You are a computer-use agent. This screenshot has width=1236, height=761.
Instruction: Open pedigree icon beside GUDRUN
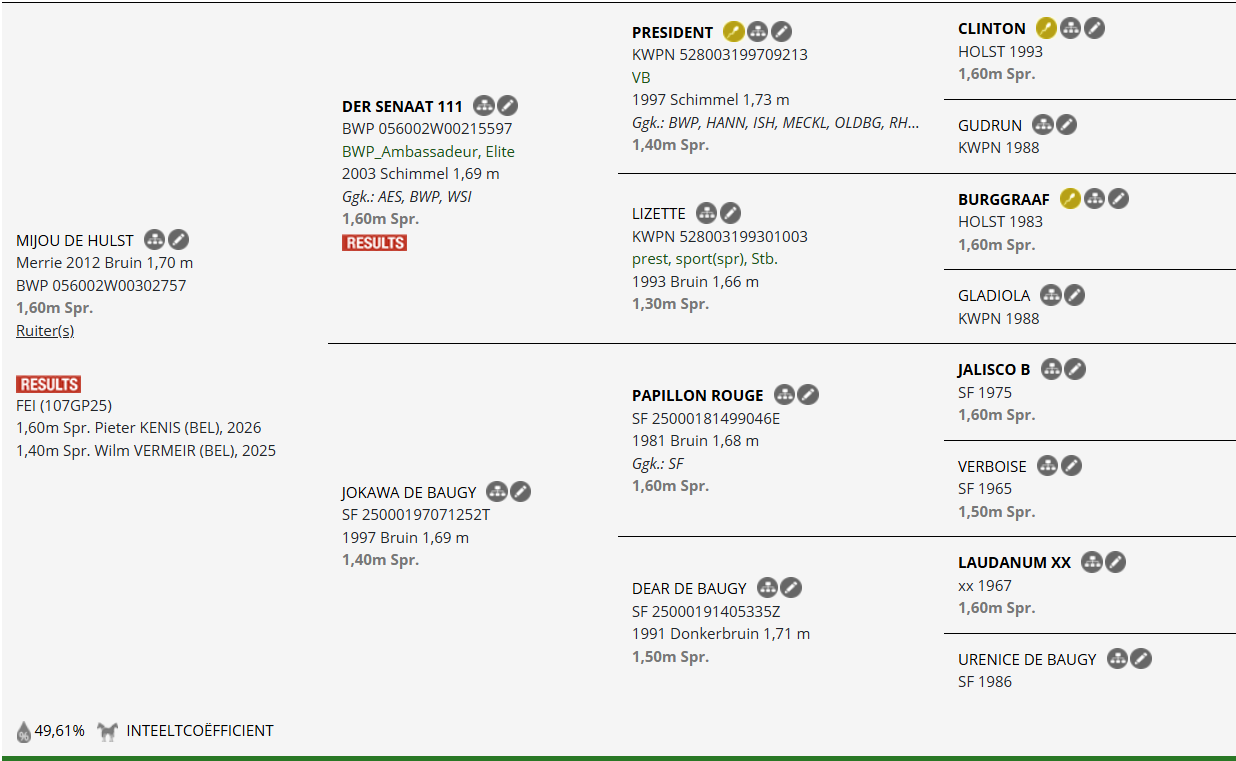(1043, 125)
